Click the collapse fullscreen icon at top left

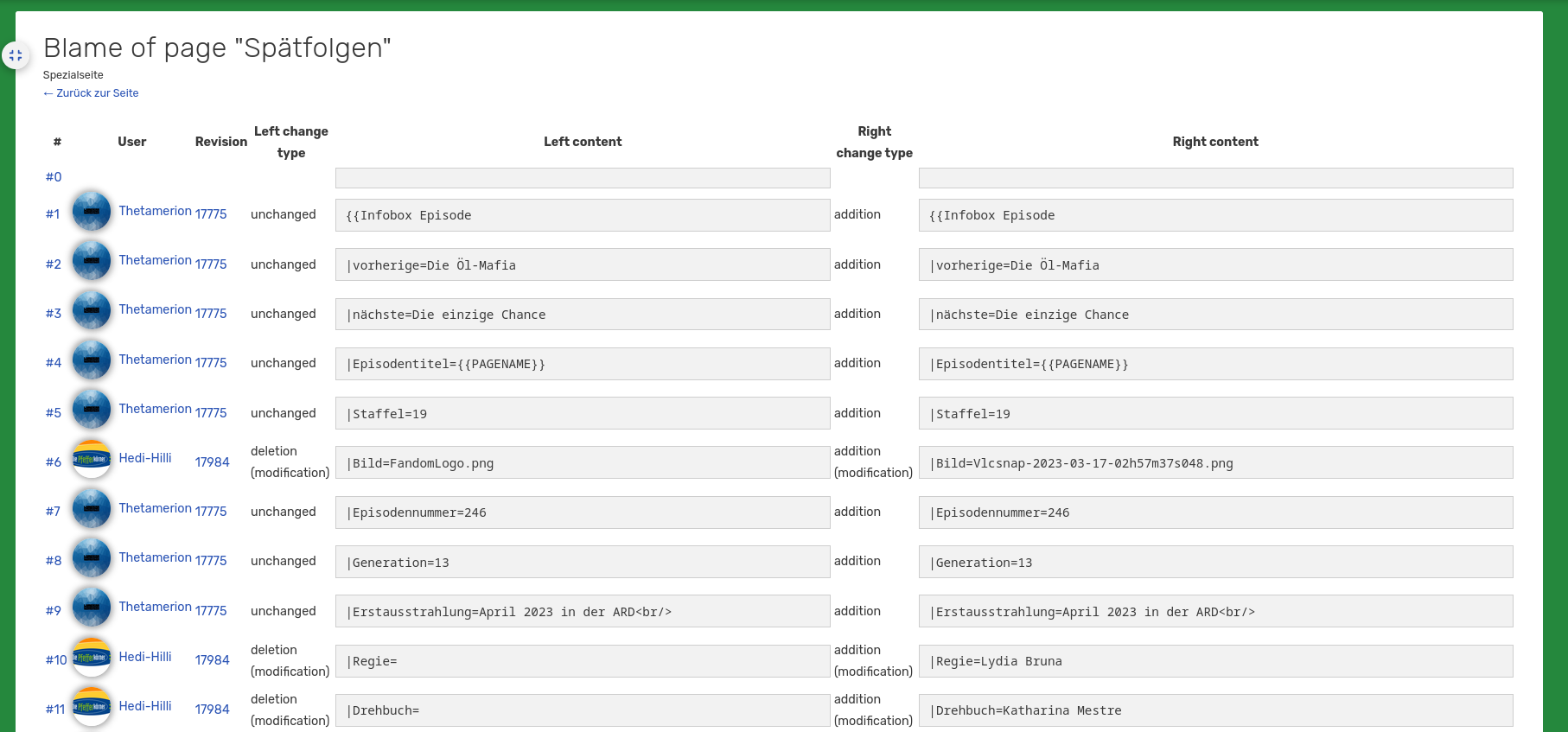16,55
